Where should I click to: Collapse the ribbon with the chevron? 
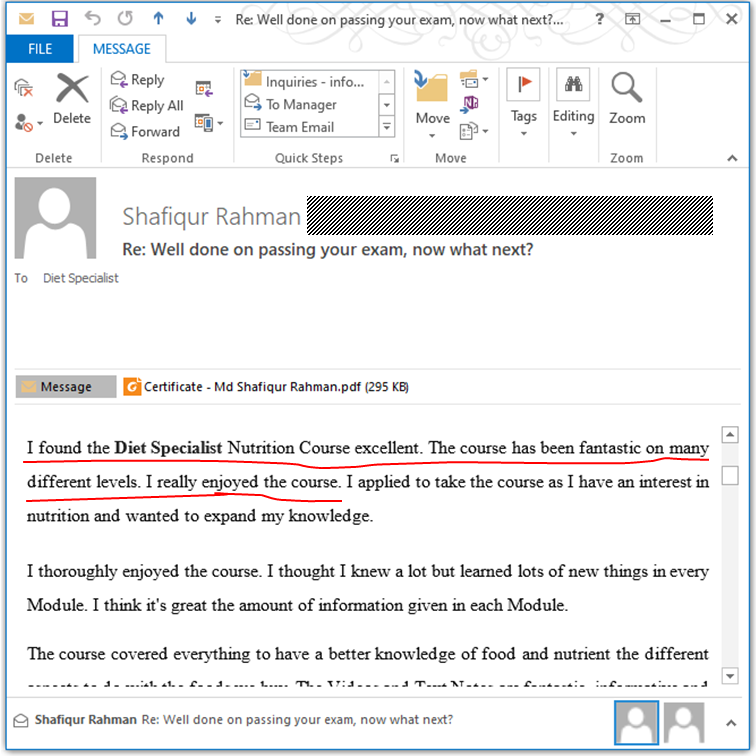pos(732,158)
